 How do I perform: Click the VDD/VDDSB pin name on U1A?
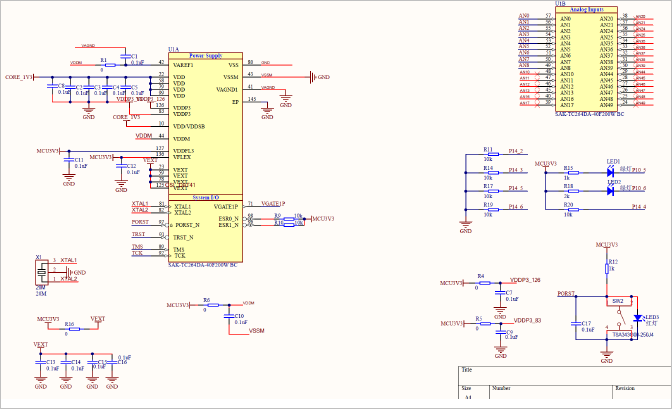[x=189, y=126]
